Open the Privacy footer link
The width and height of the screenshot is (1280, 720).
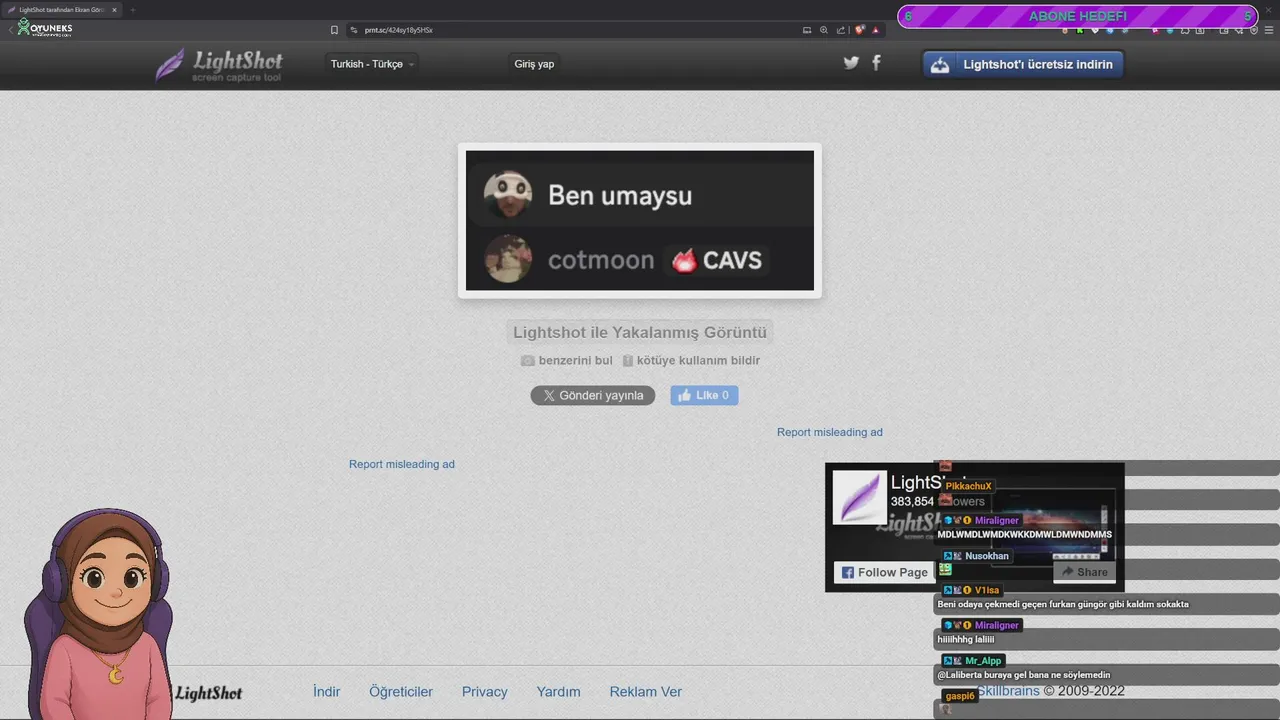485,691
